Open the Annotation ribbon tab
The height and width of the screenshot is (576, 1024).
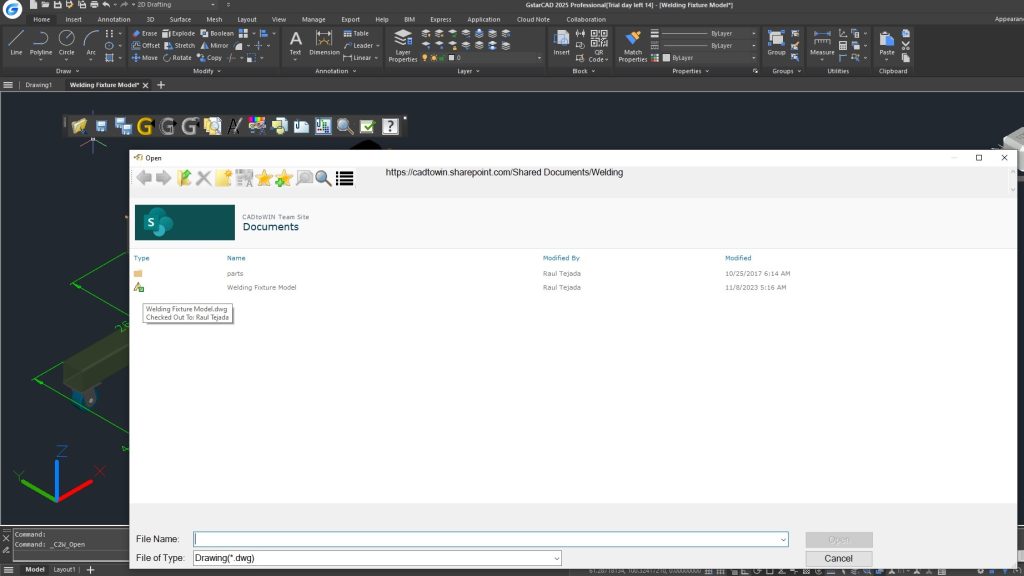pyautogui.click(x=114, y=19)
